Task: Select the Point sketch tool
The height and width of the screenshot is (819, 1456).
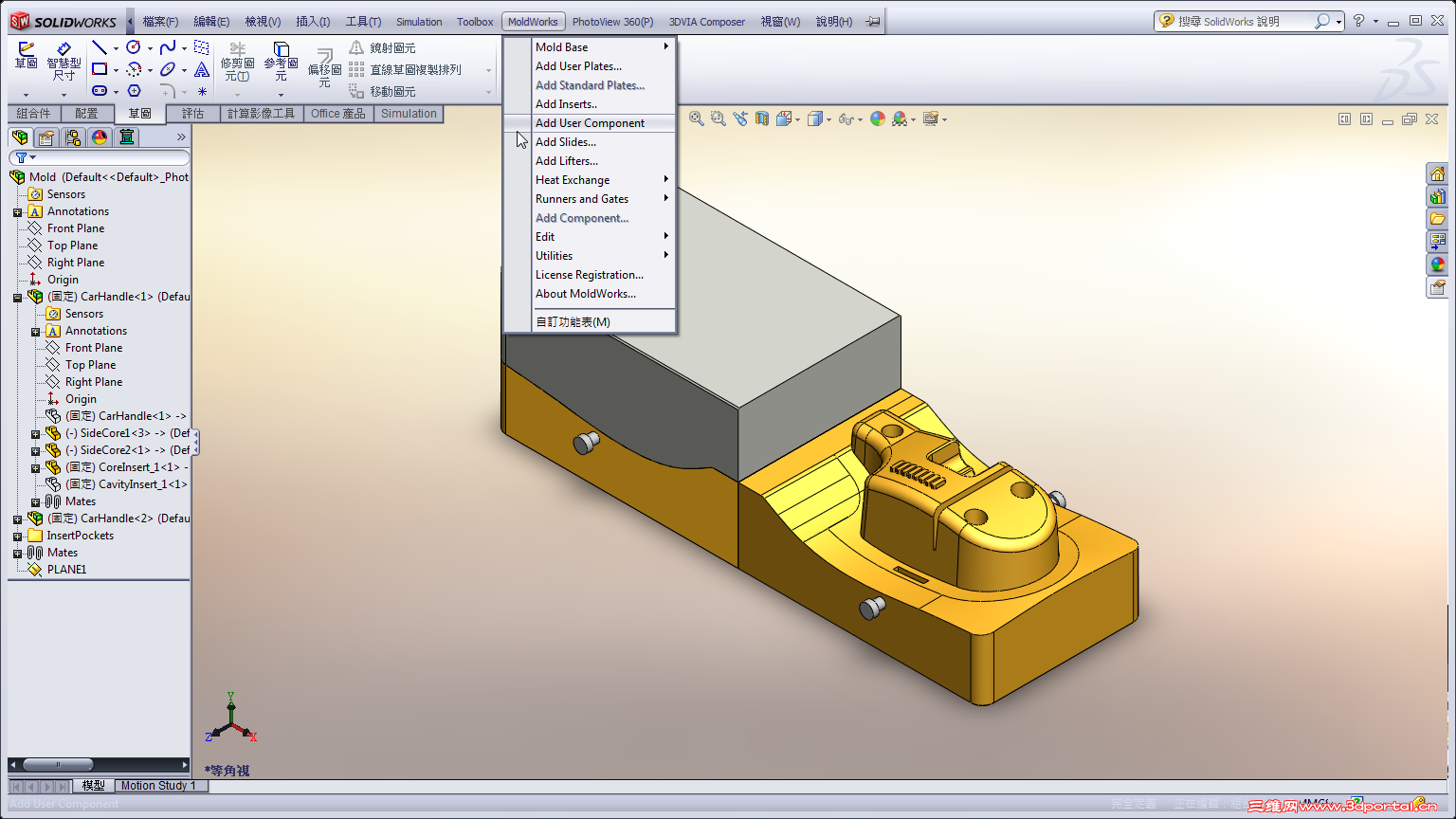Action: tap(202, 91)
